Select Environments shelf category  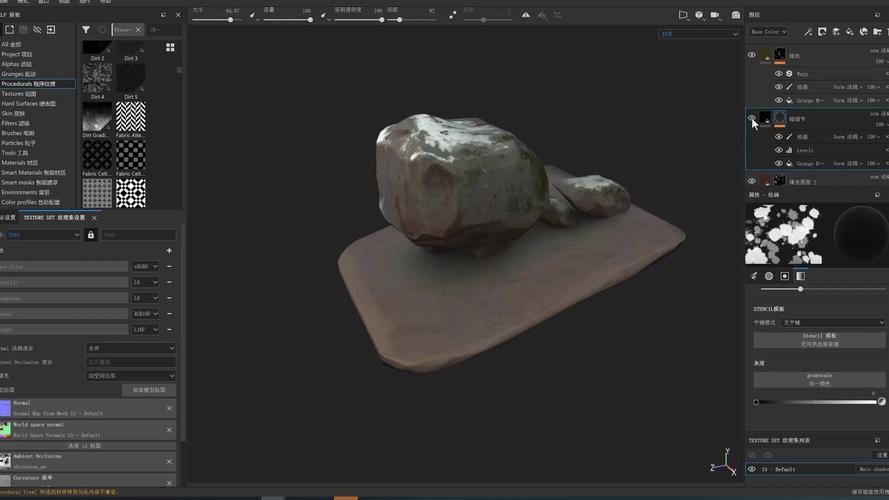[26, 193]
